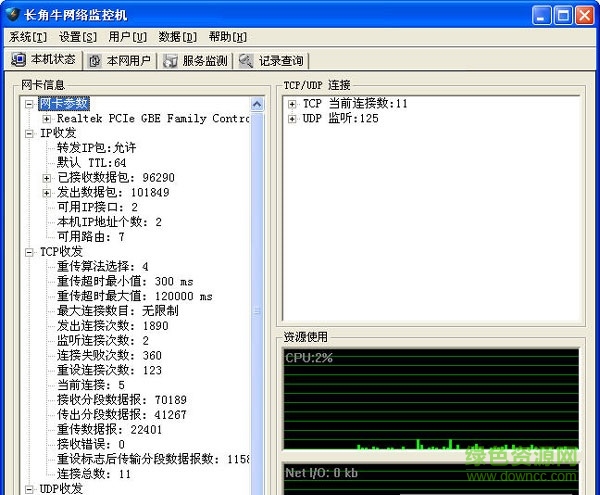Expand the TCP 当前连接数 node
Viewport: 600px width, 495px height.
click(x=292, y=104)
